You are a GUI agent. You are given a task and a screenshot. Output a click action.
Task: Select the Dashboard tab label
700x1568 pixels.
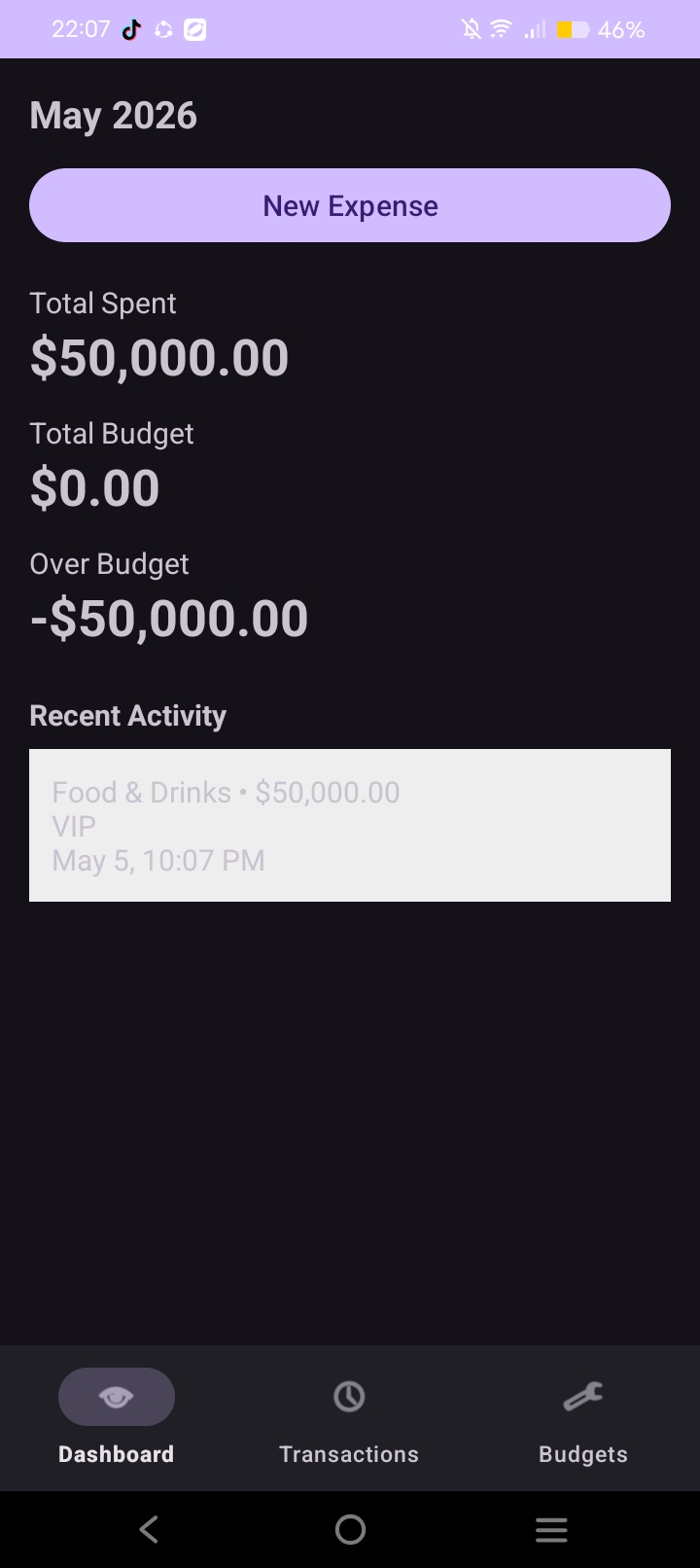click(x=117, y=1454)
